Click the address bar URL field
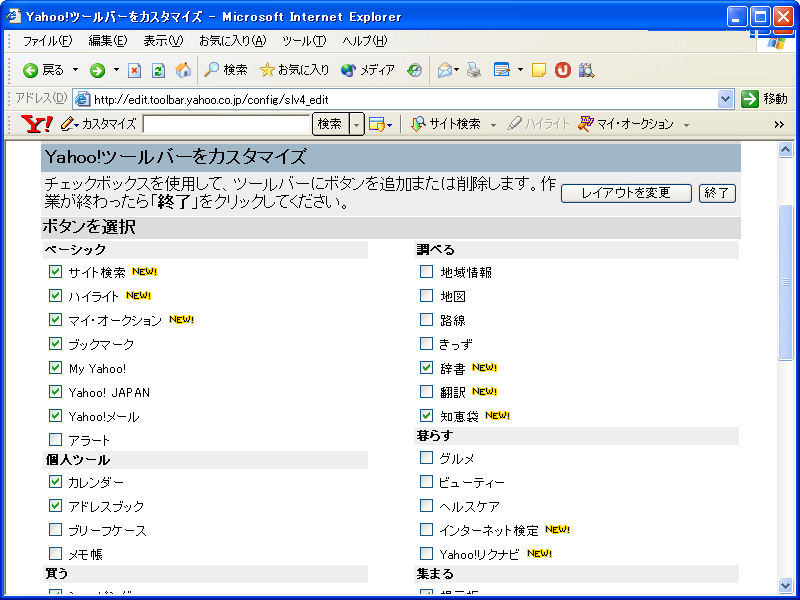This screenshot has height=600, width=800. point(403,99)
